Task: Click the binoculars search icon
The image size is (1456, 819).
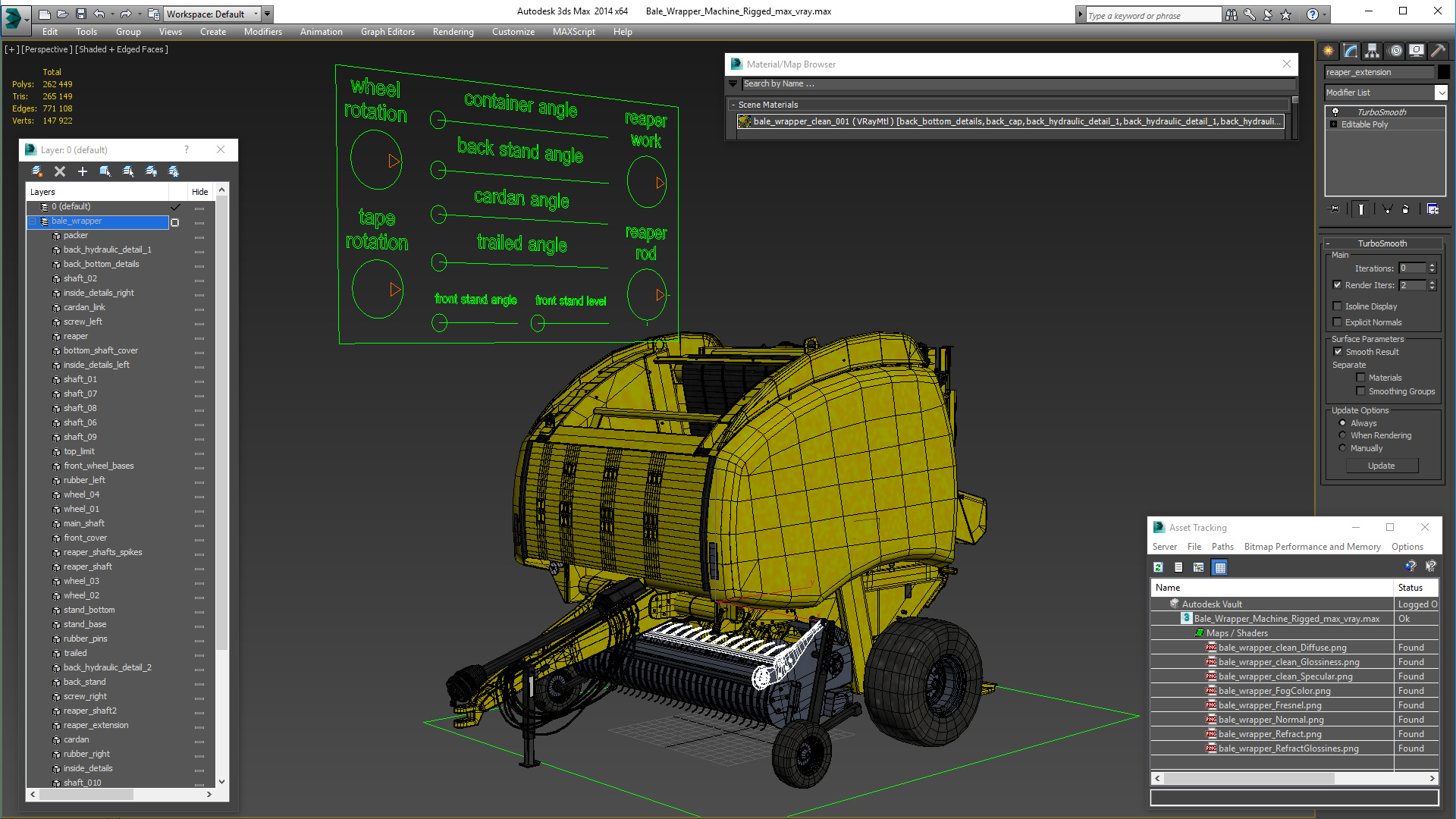Action: 1231,14
